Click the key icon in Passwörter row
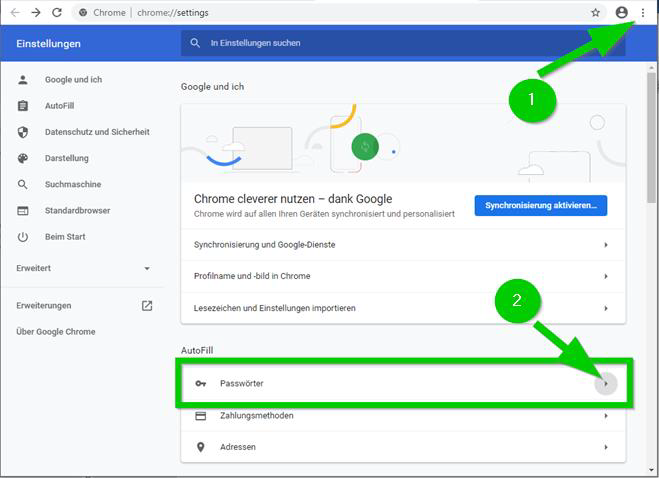This screenshot has width=659, height=478. tap(201, 383)
